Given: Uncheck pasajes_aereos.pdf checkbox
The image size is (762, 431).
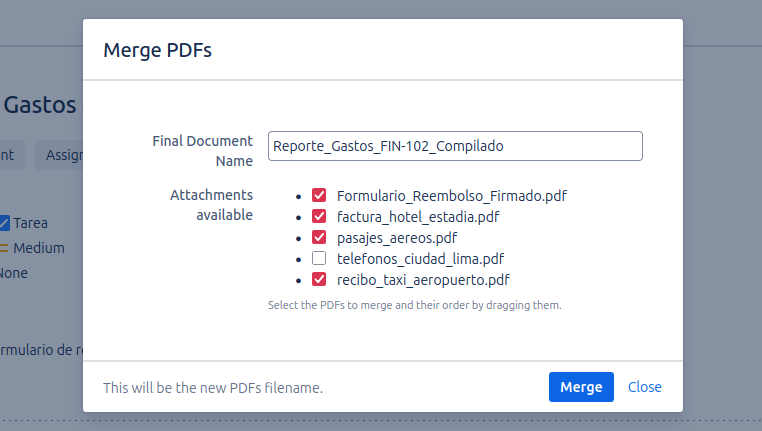Looking at the screenshot, I should (x=319, y=237).
